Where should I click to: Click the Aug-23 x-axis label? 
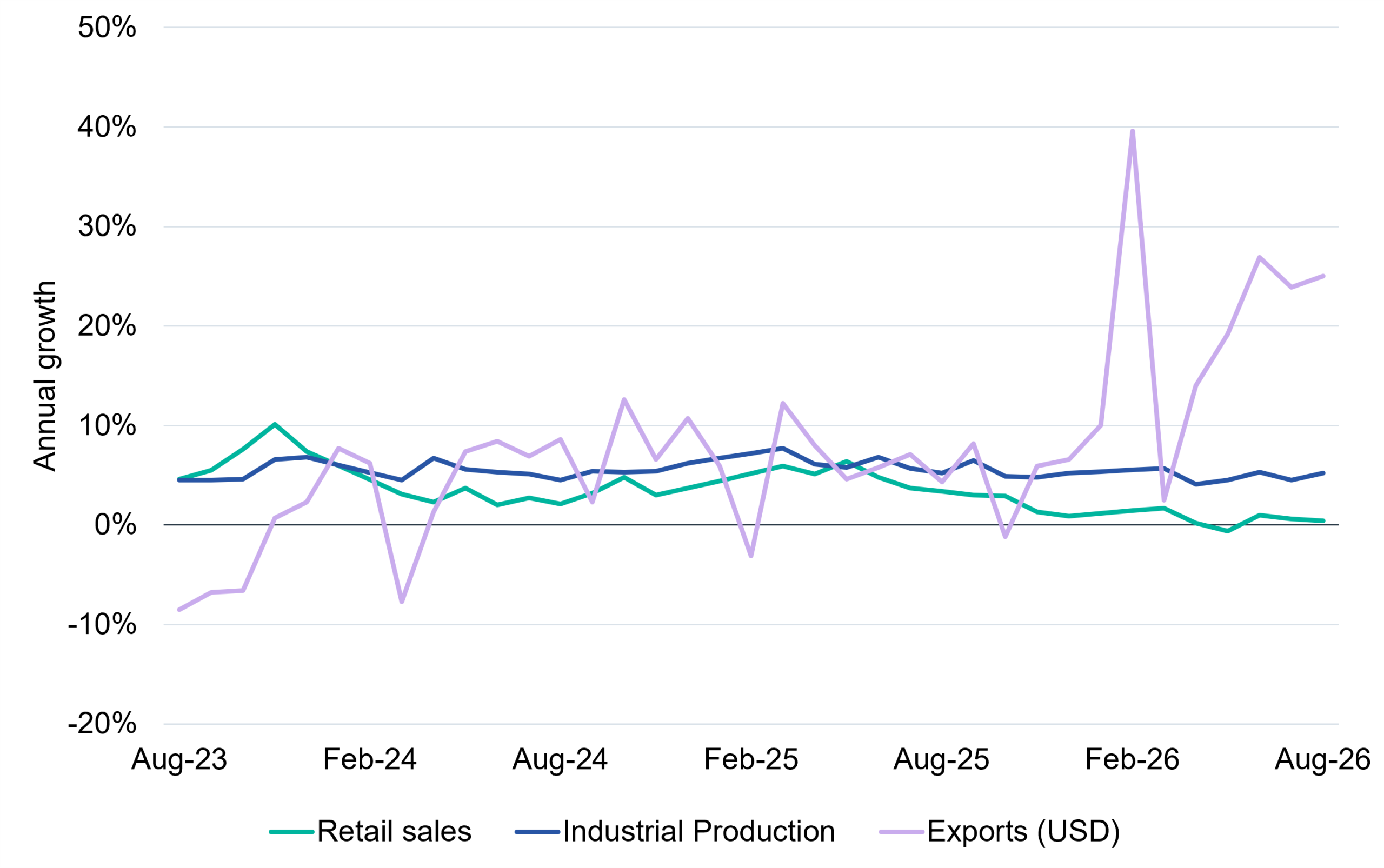coord(179,760)
